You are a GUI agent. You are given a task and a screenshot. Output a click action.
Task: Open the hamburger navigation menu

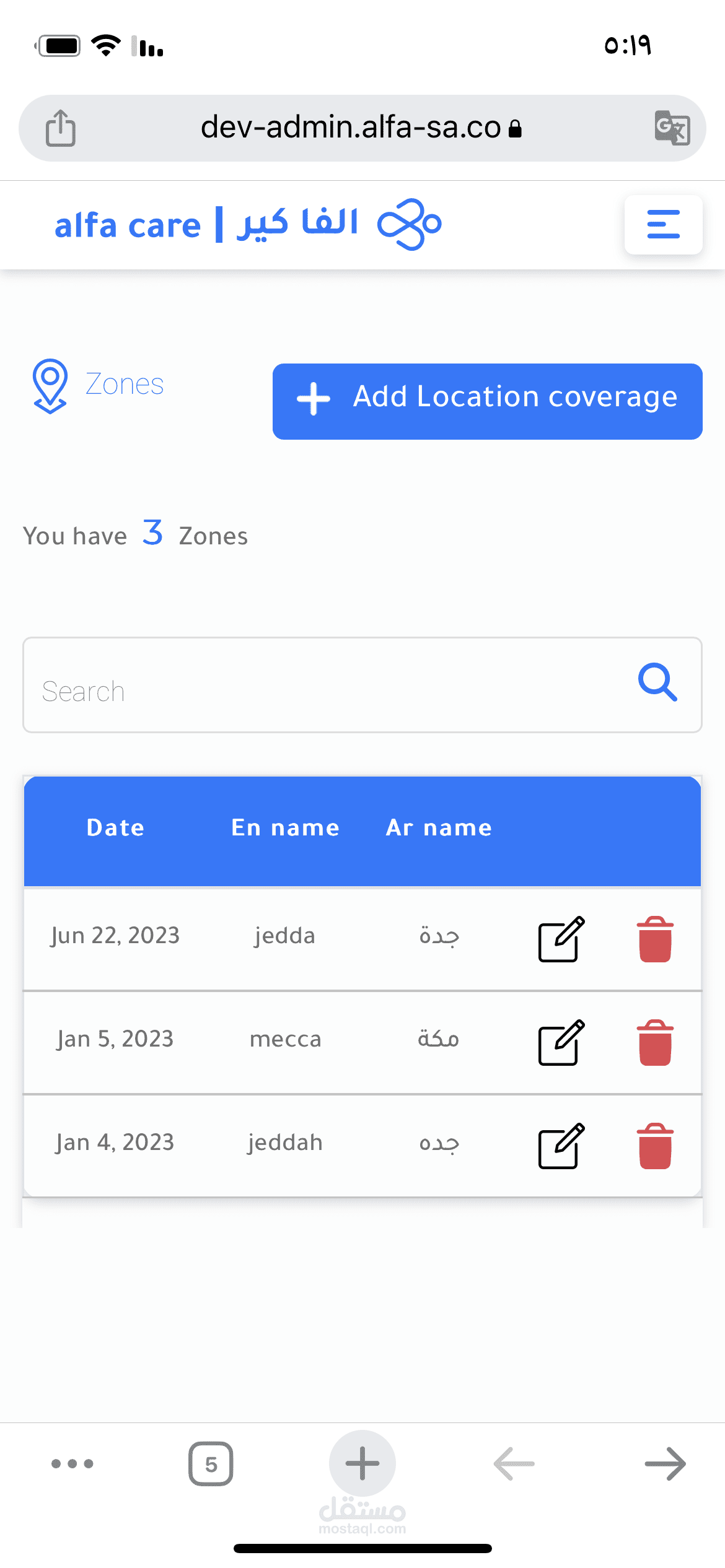[x=663, y=224]
